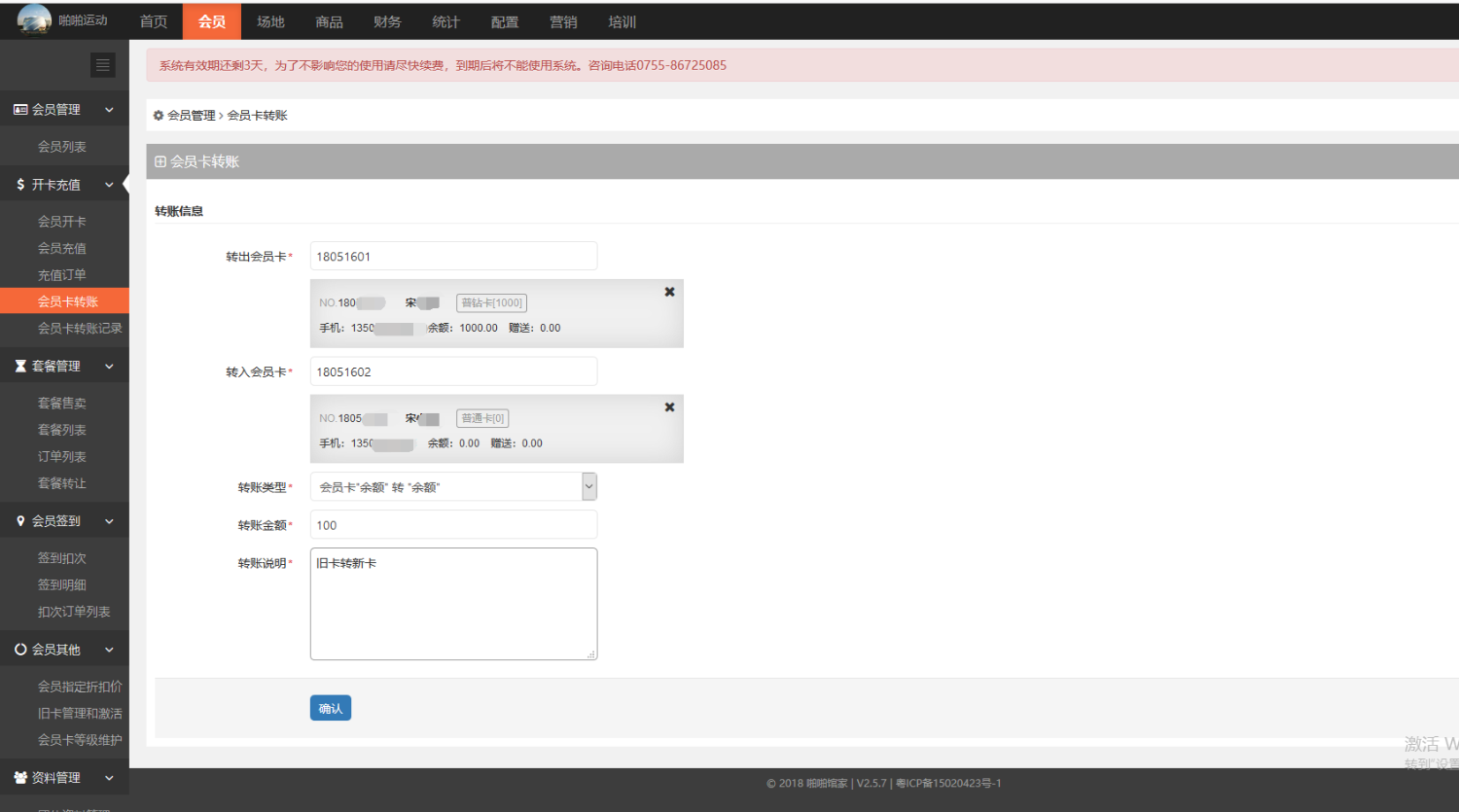Open the 财务 top menu

[x=387, y=21]
